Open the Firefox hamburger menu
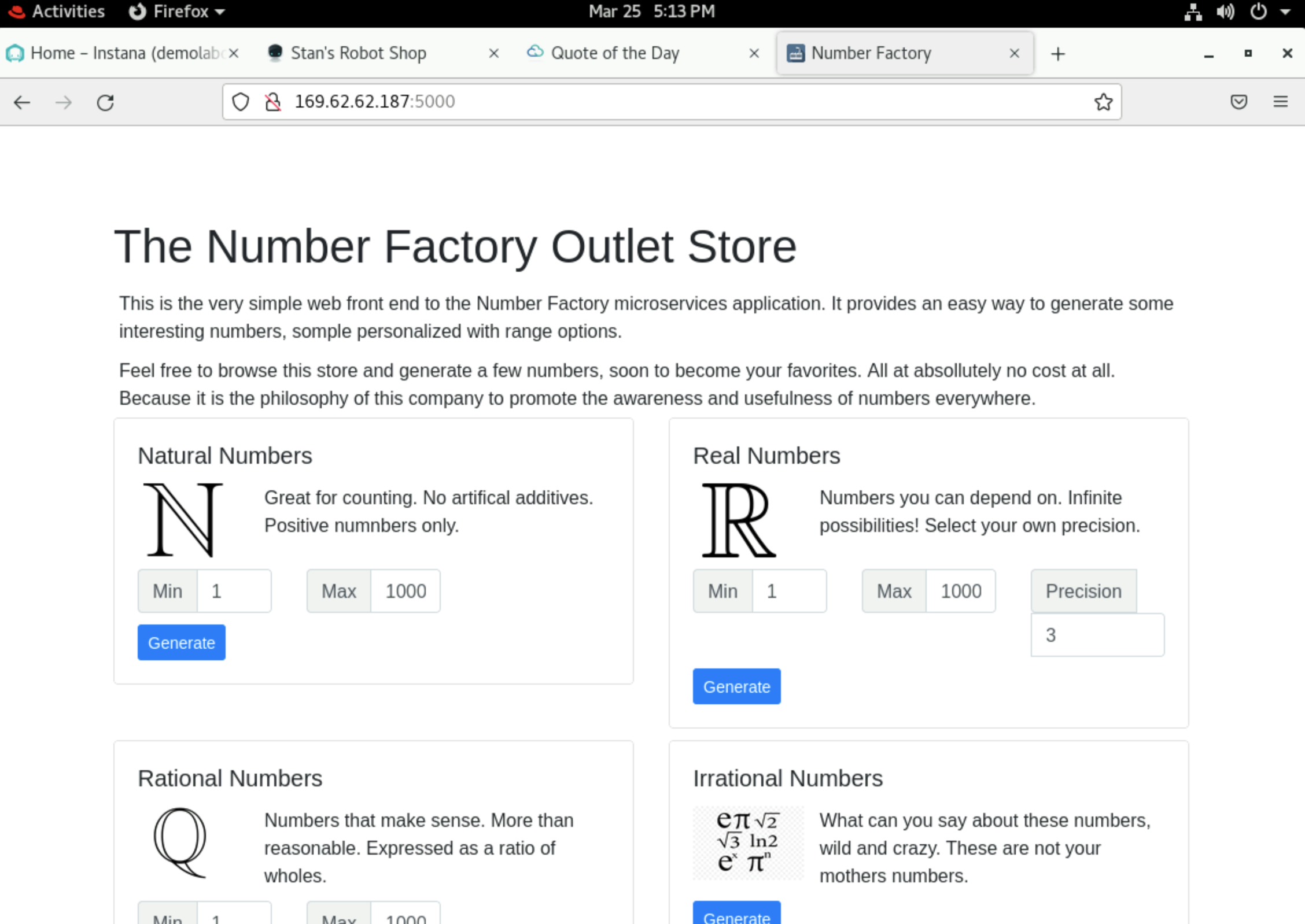Image resolution: width=1305 pixels, height=924 pixels. click(1281, 102)
